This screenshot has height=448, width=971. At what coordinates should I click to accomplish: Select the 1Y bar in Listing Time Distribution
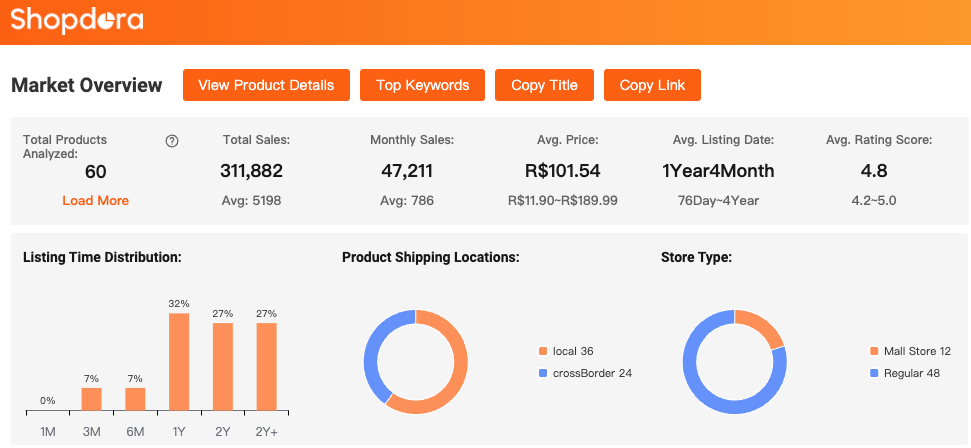179,361
